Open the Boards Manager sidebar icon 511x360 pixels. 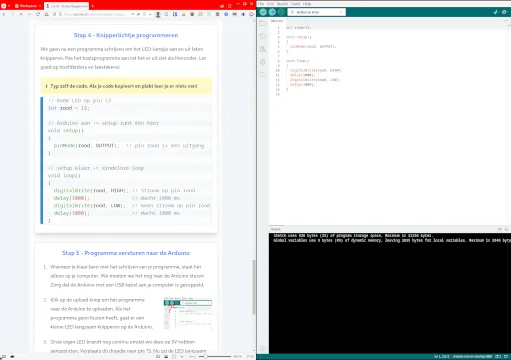pos(263,36)
